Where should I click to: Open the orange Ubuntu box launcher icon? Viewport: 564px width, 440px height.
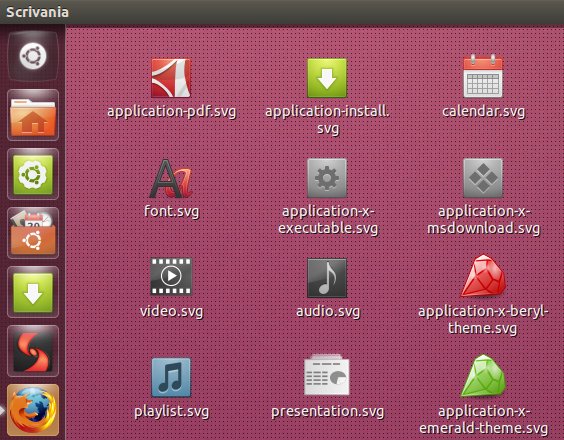(x=33, y=233)
